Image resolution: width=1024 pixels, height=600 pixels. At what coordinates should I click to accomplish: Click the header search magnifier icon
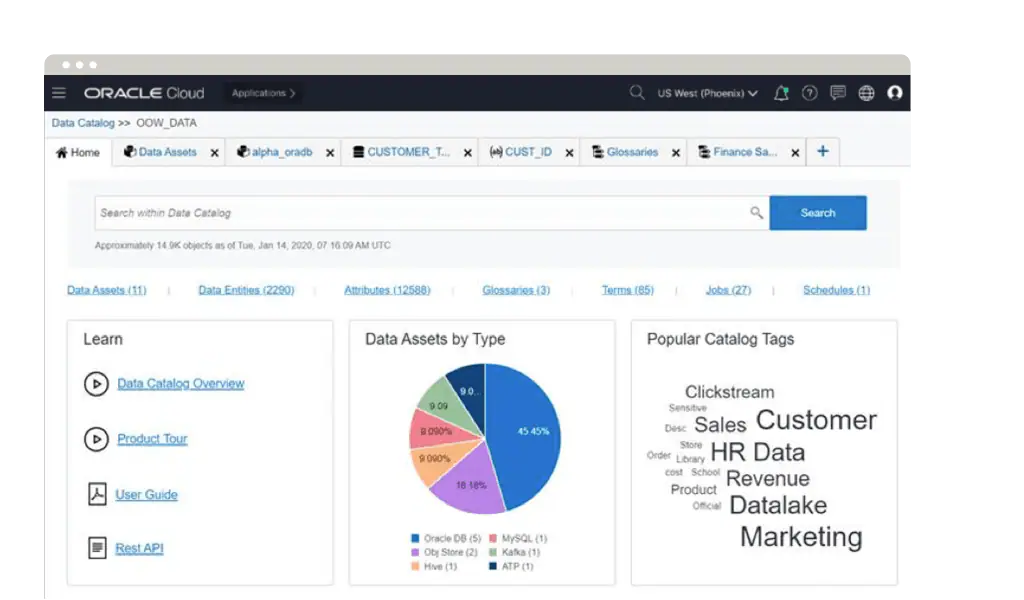pyautogui.click(x=636, y=93)
